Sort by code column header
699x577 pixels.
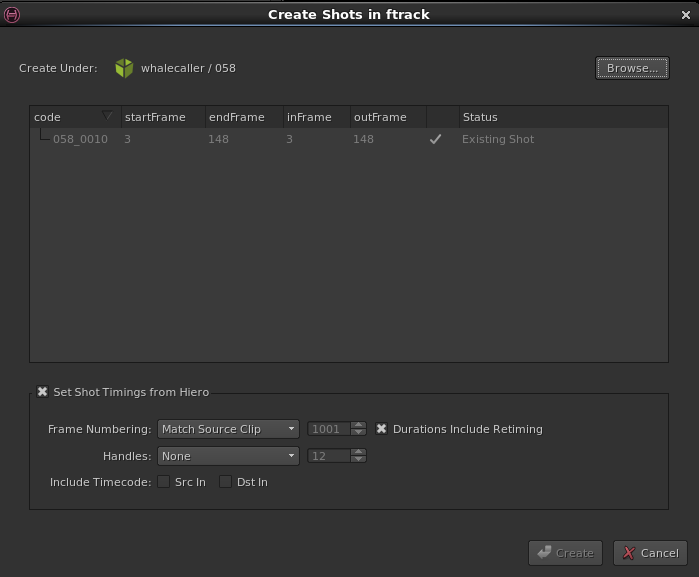75,117
